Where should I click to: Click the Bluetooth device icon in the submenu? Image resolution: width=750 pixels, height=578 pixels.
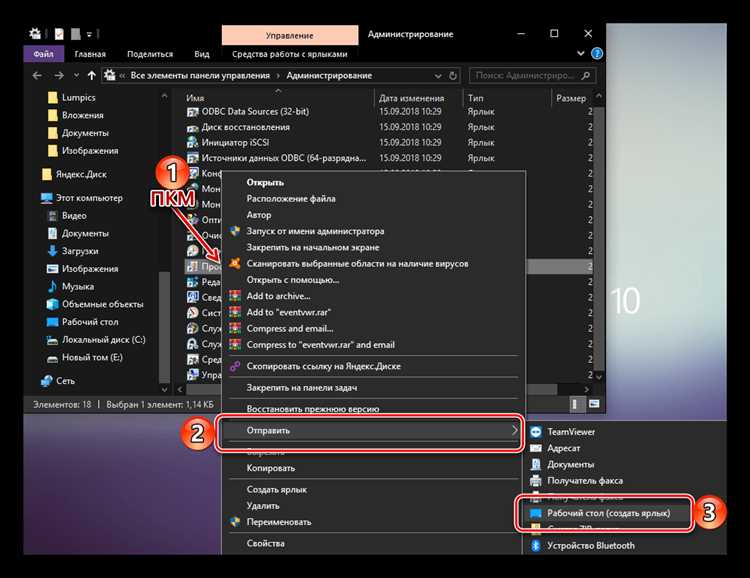pyautogui.click(x=536, y=545)
